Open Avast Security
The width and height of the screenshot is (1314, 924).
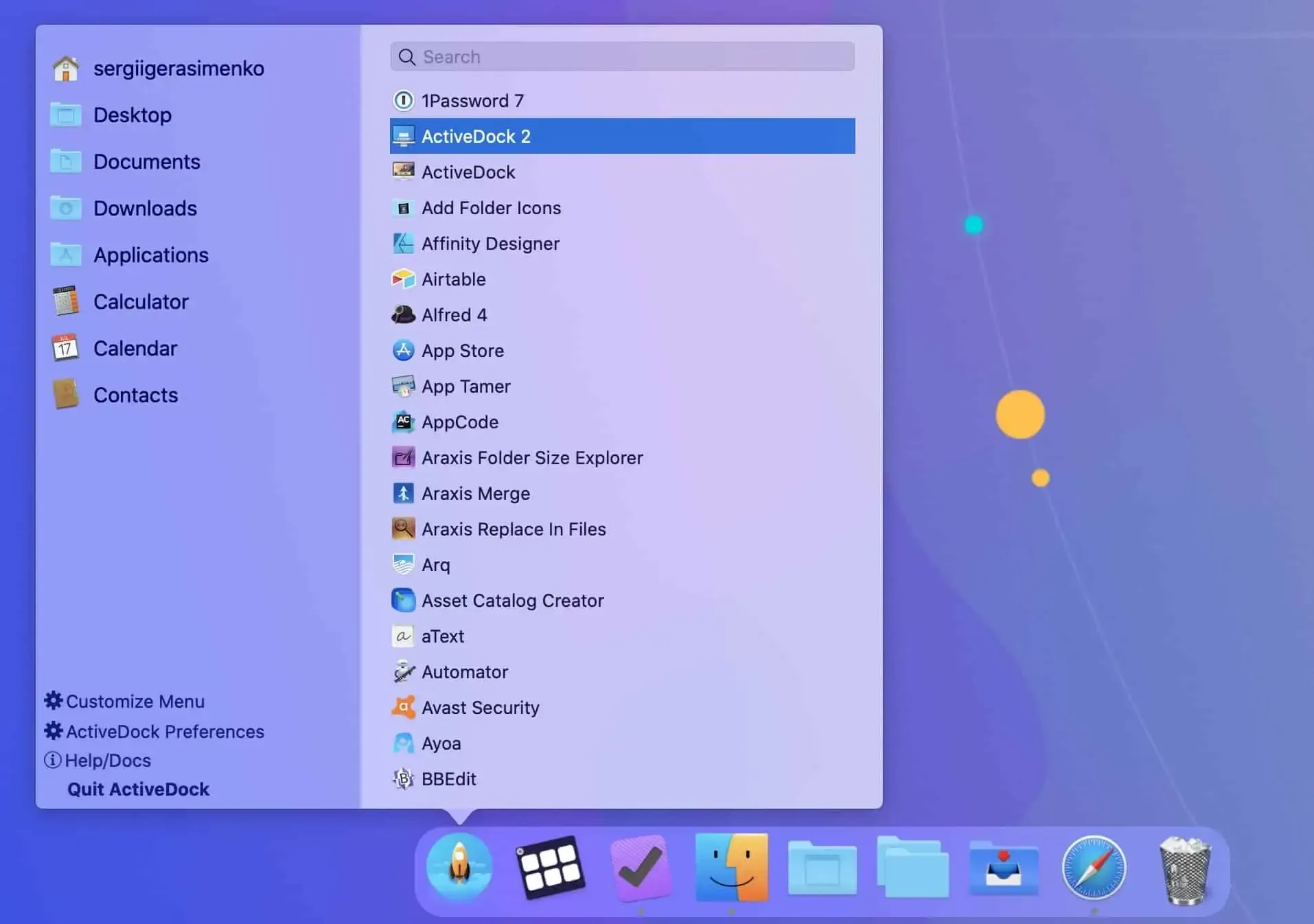pos(481,707)
